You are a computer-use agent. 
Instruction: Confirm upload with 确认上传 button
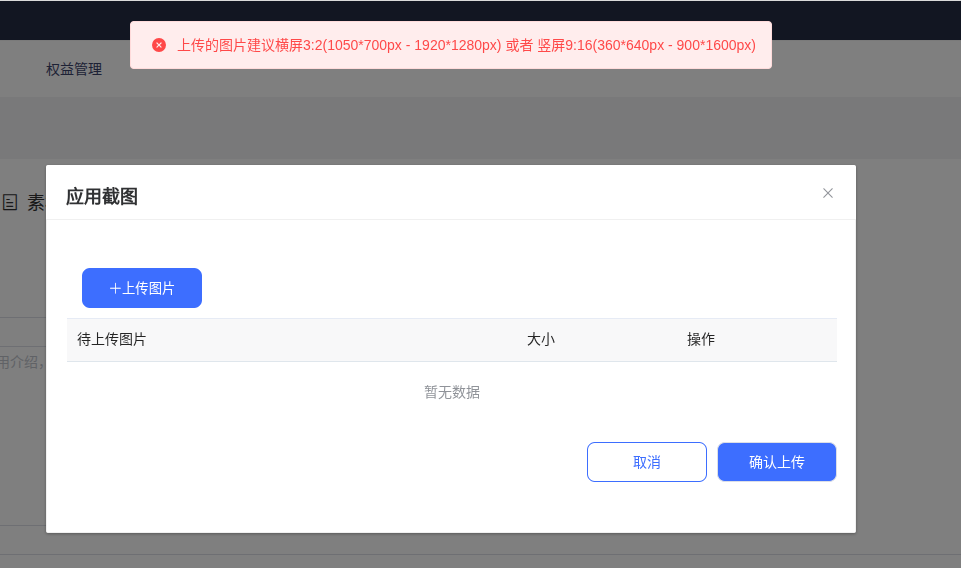[777, 462]
